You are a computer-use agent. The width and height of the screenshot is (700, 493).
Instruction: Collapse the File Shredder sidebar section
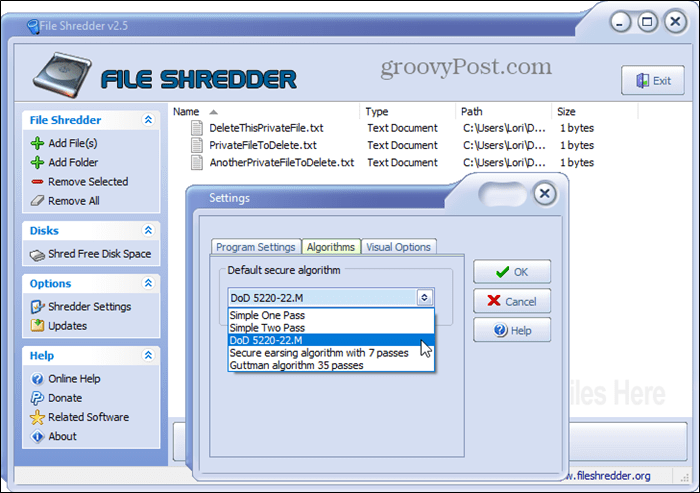tap(148, 120)
